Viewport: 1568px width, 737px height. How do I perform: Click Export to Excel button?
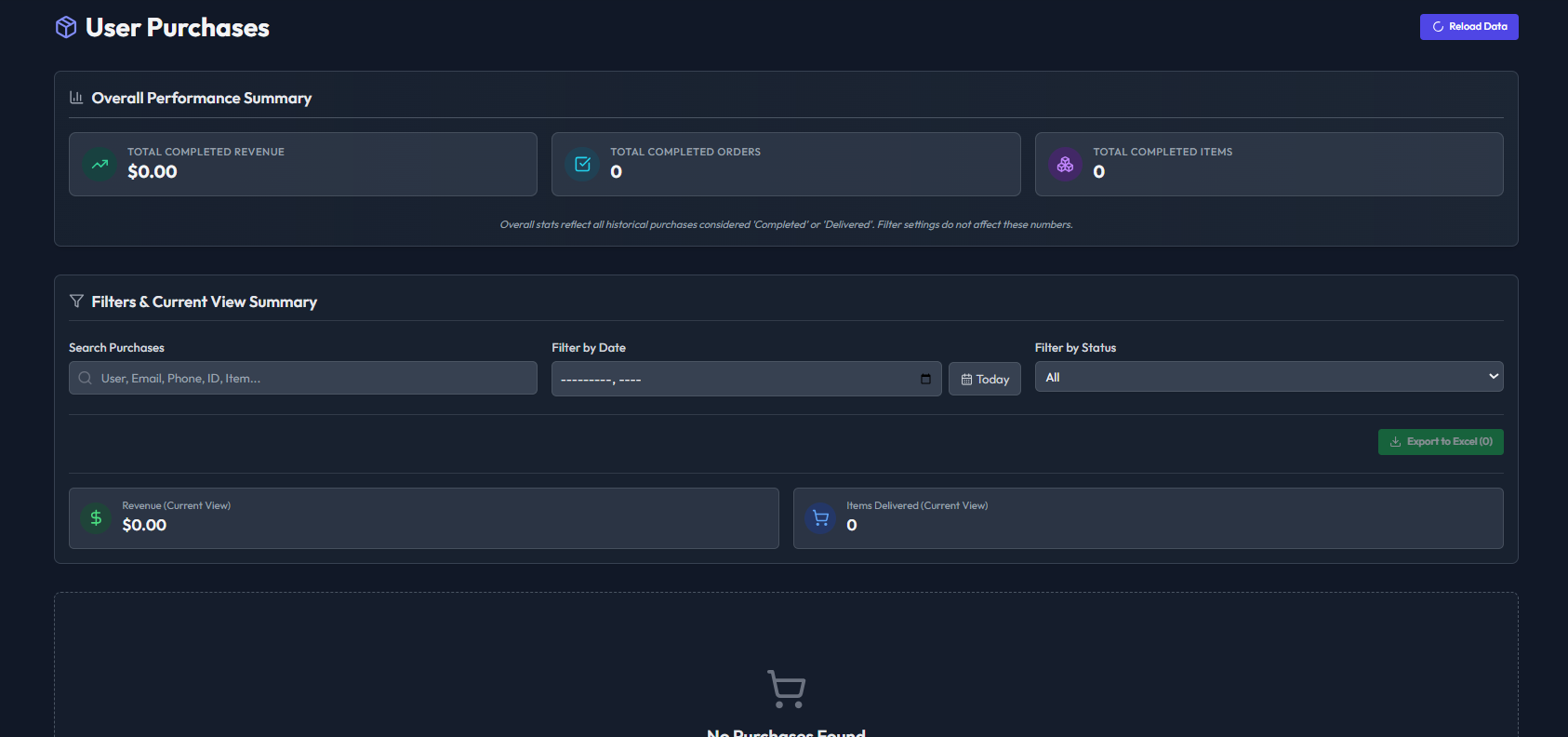[x=1440, y=442]
